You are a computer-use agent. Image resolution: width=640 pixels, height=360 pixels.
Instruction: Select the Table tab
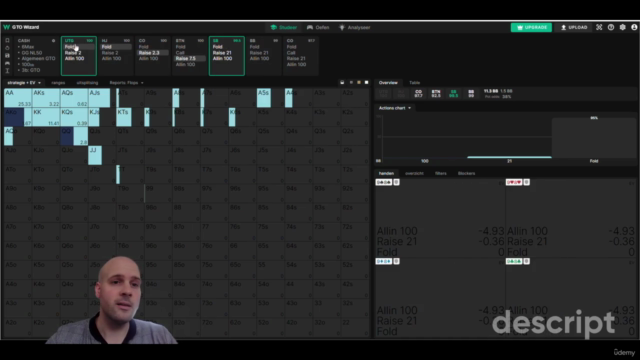414,82
